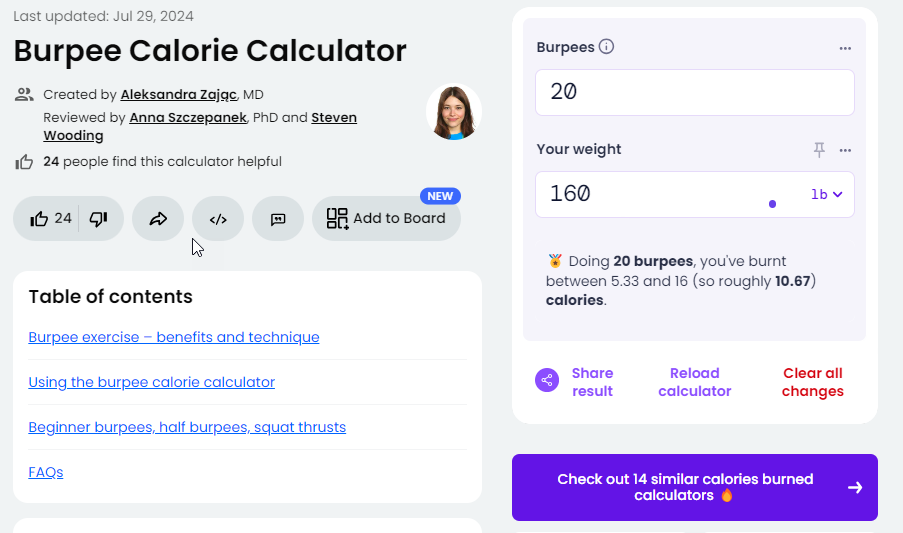Click Share result button
This screenshot has height=533, width=903.
point(575,382)
